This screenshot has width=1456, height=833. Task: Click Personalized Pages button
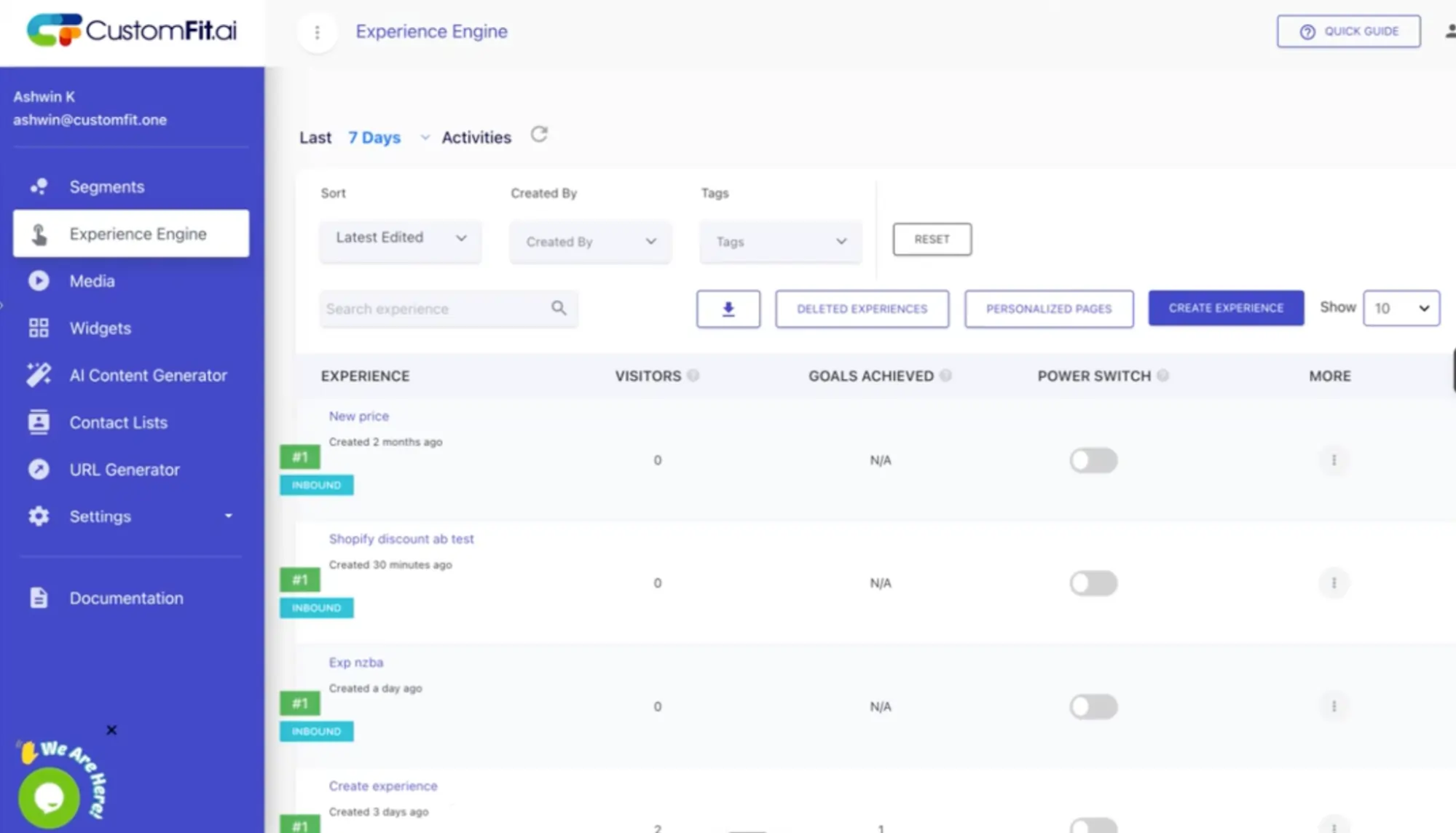[1049, 309]
